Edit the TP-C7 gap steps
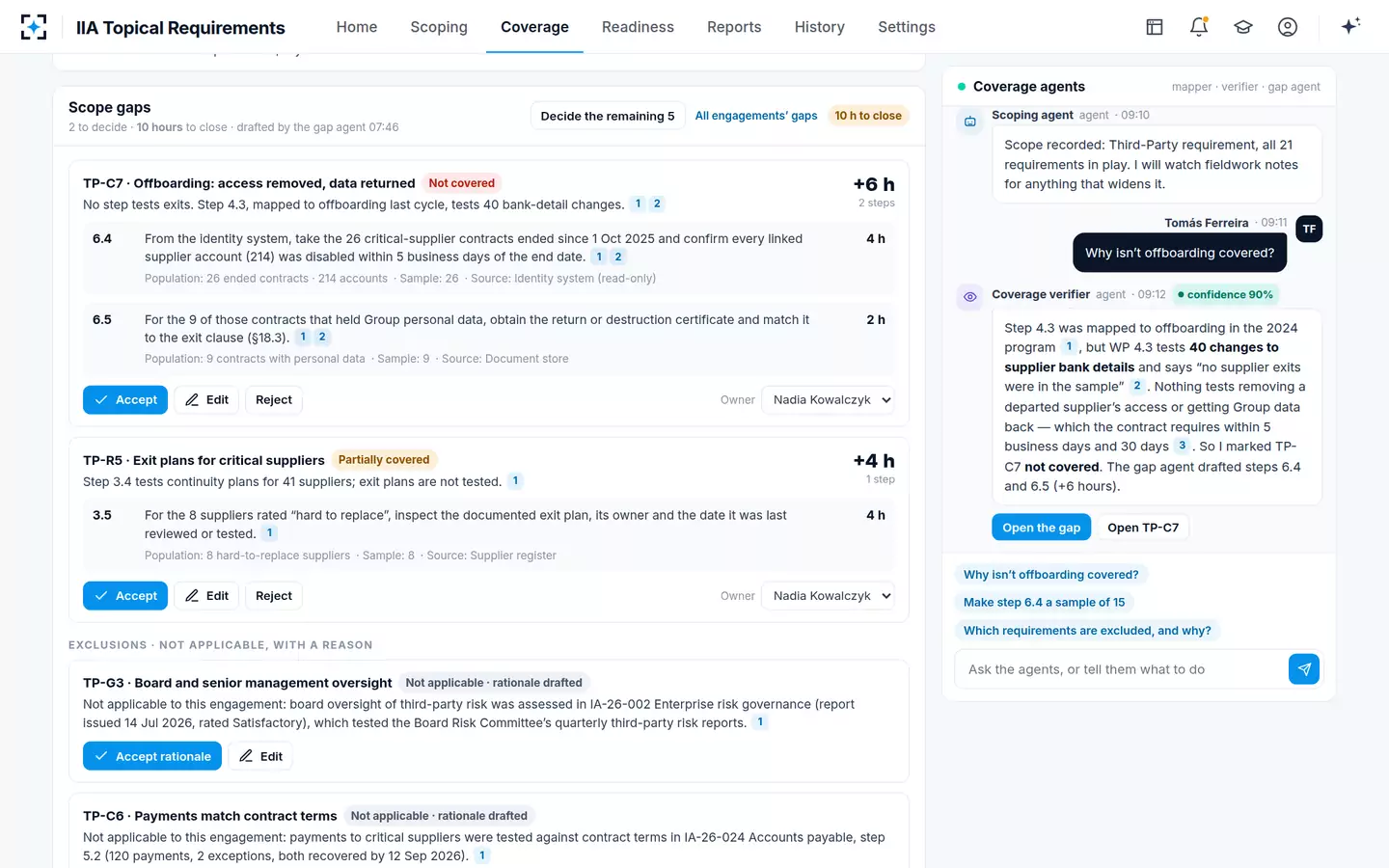This screenshot has height=868, width=1389. pos(206,400)
